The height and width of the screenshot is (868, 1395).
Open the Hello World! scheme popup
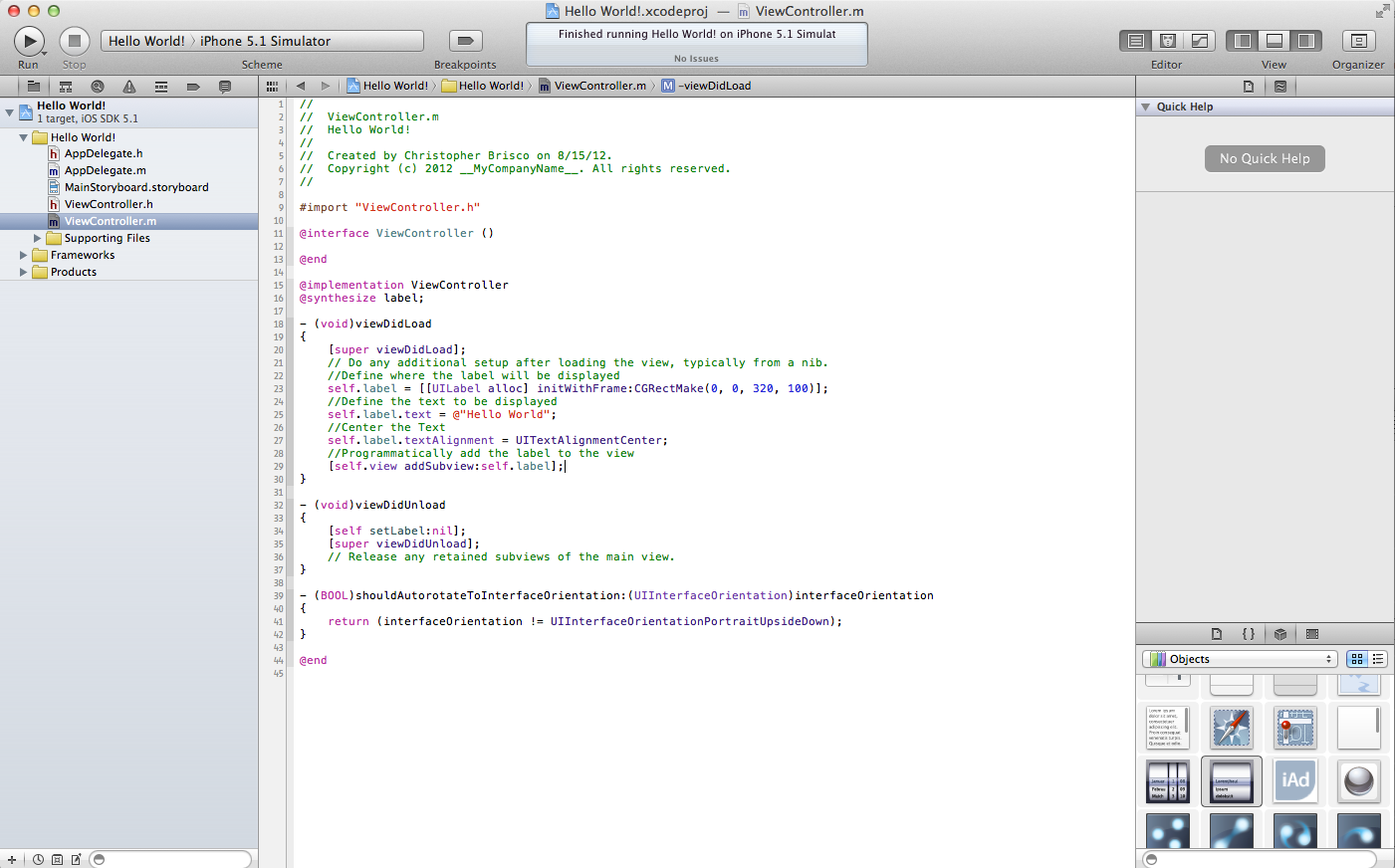[146, 41]
